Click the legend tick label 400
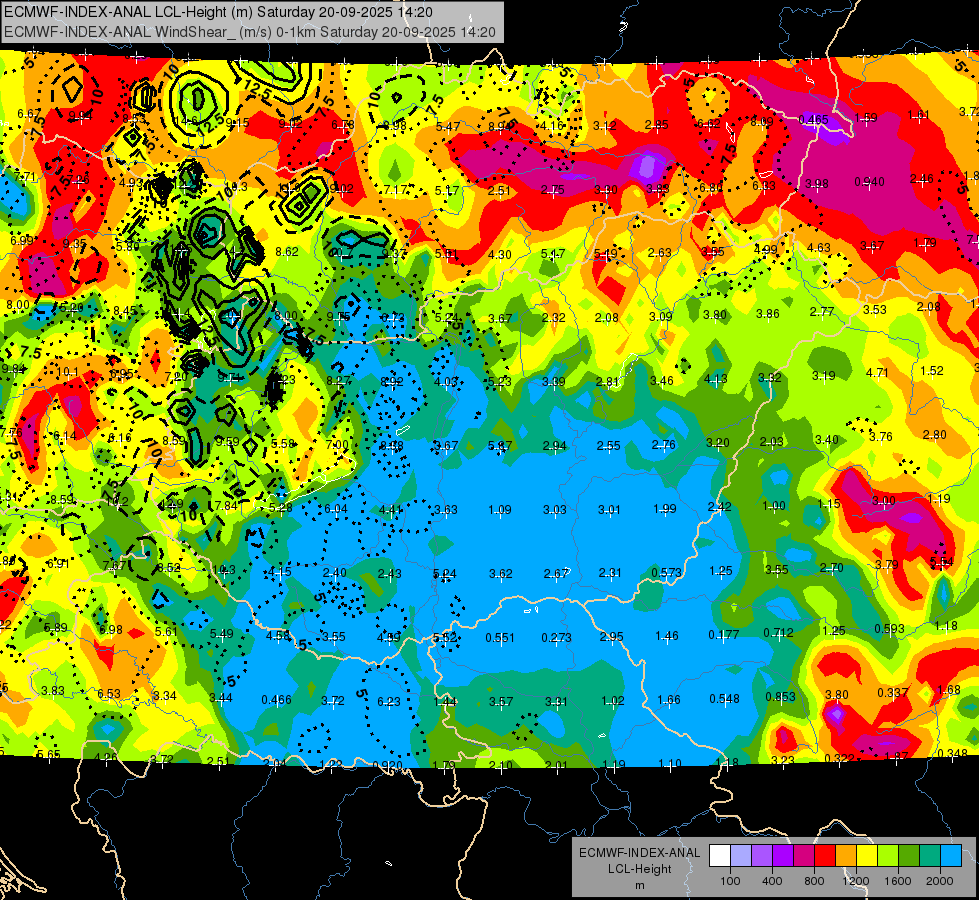 (772, 881)
